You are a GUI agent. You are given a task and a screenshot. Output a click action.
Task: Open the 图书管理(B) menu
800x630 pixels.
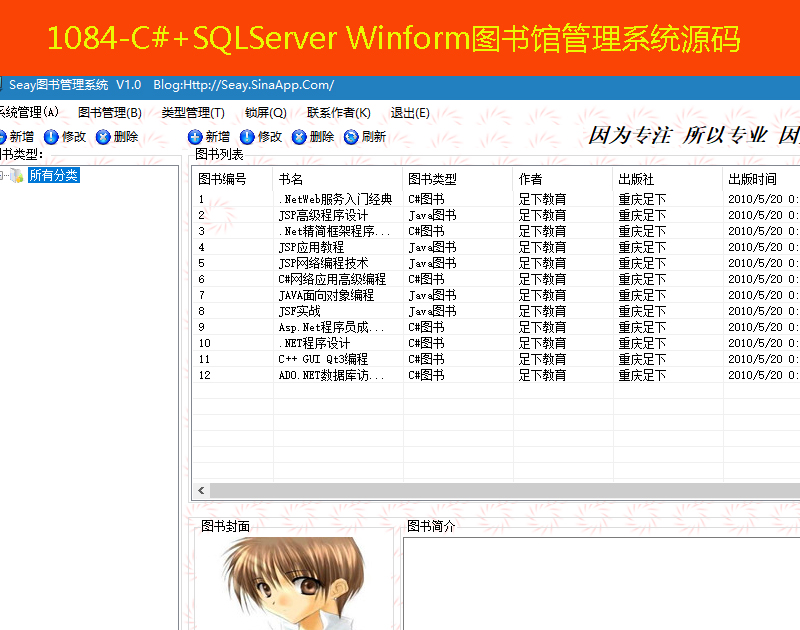click(109, 113)
